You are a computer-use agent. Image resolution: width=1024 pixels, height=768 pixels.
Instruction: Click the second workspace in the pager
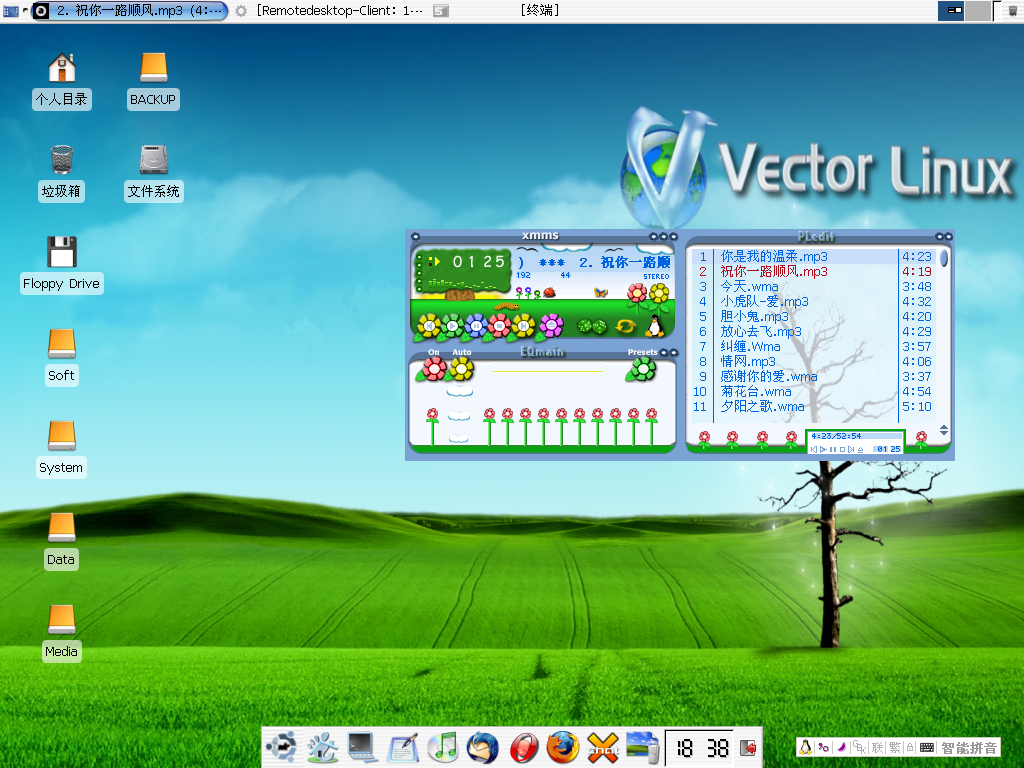pyautogui.click(x=978, y=10)
